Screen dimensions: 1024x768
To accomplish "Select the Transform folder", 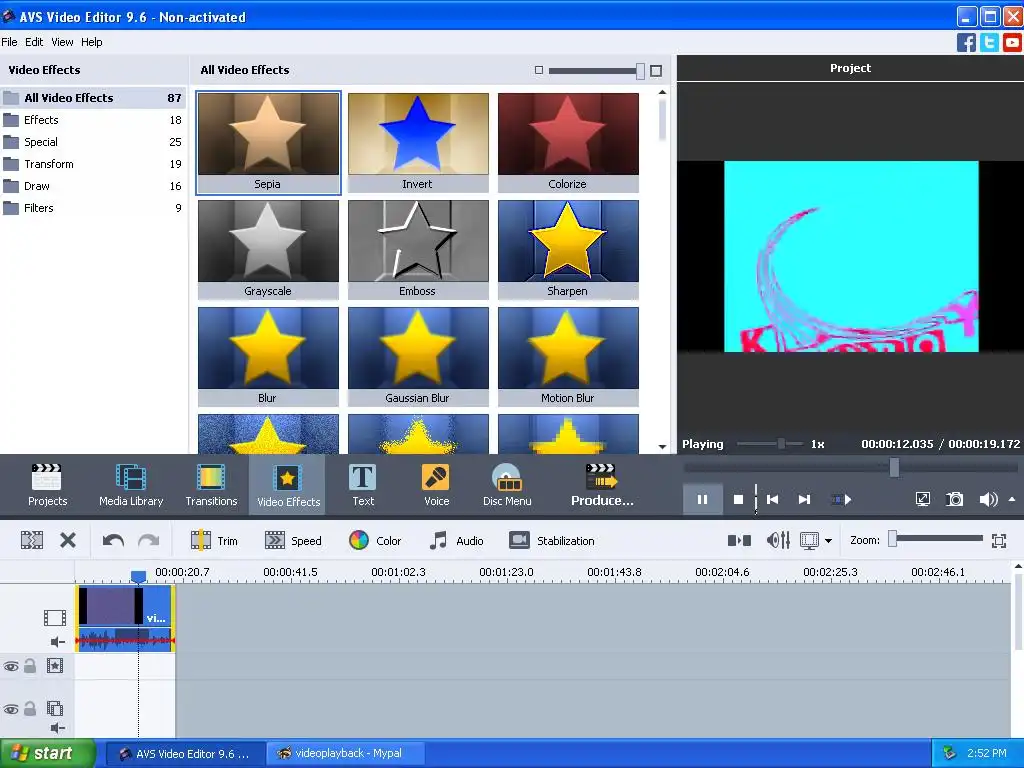I will pyautogui.click(x=93, y=164).
